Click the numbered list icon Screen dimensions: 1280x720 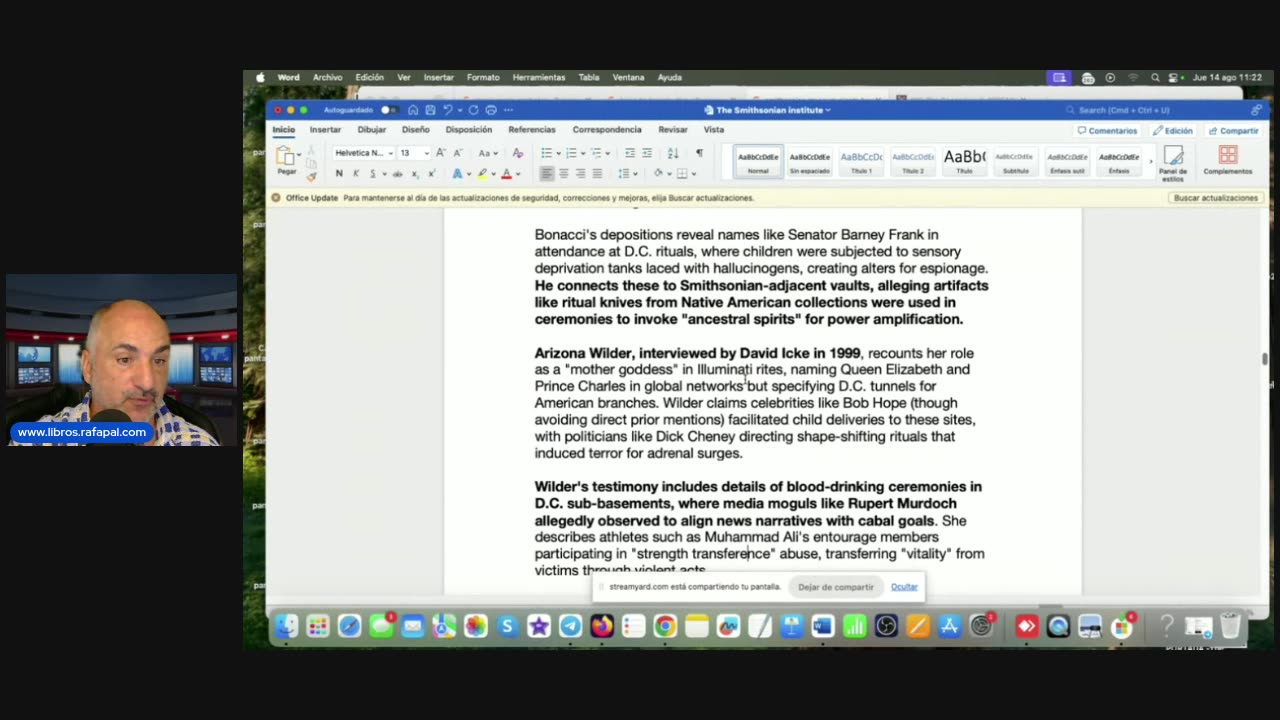point(571,153)
